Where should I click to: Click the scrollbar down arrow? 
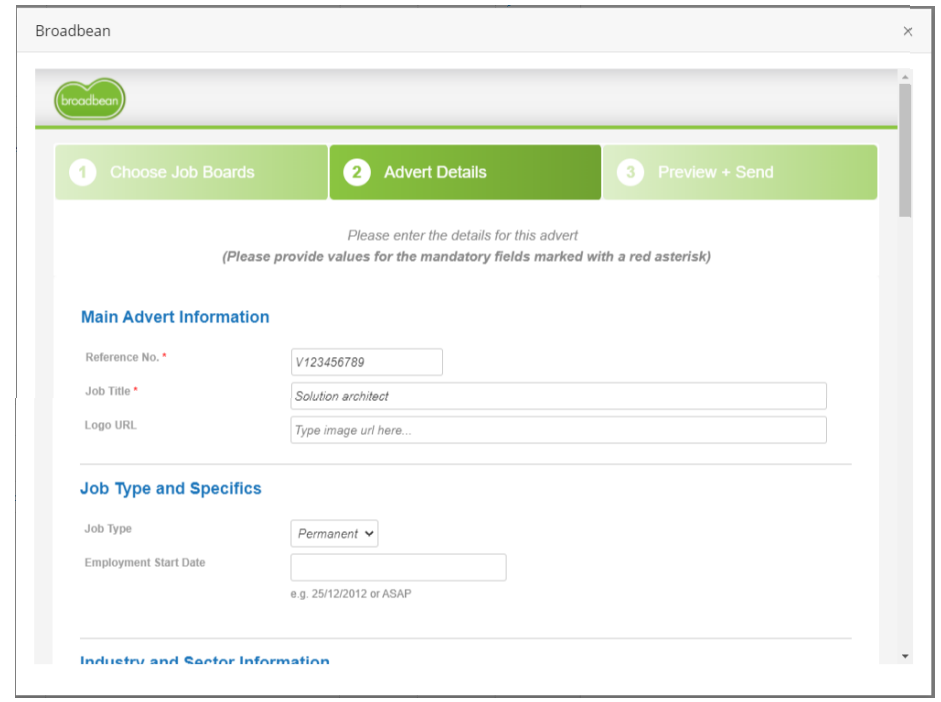[x=905, y=656]
